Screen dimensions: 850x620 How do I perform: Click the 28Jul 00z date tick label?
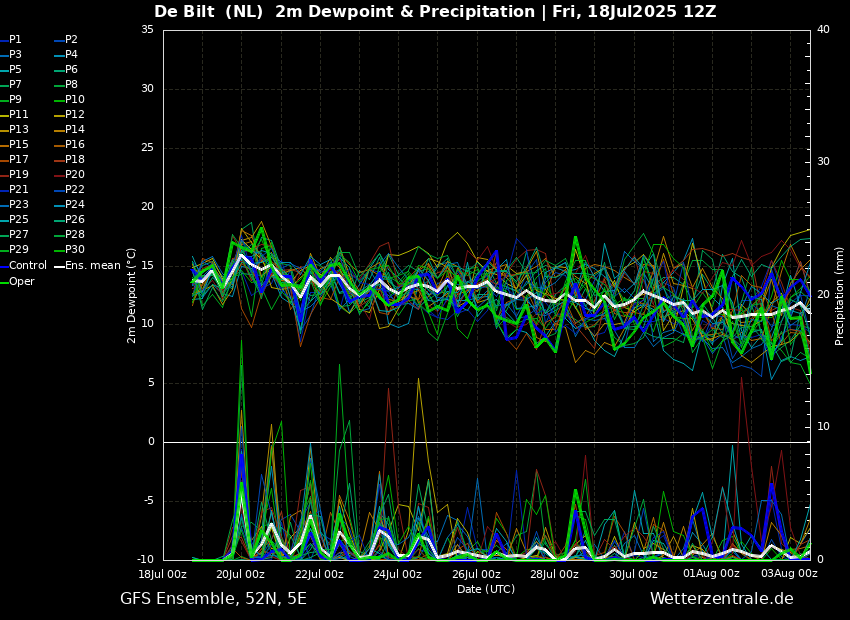[x=554, y=574]
